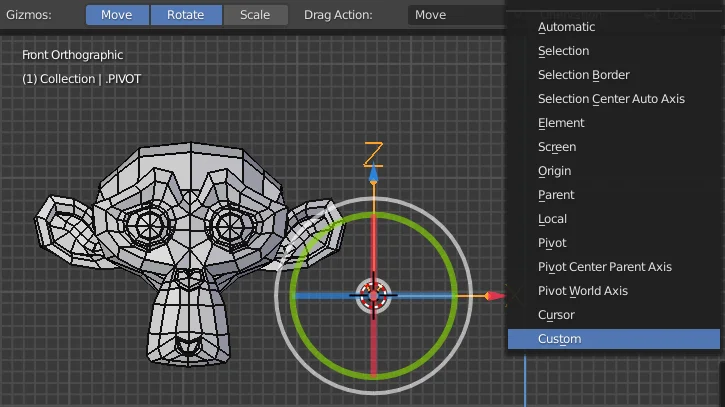Select the highlighted Custom entry

(x=614, y=339)
